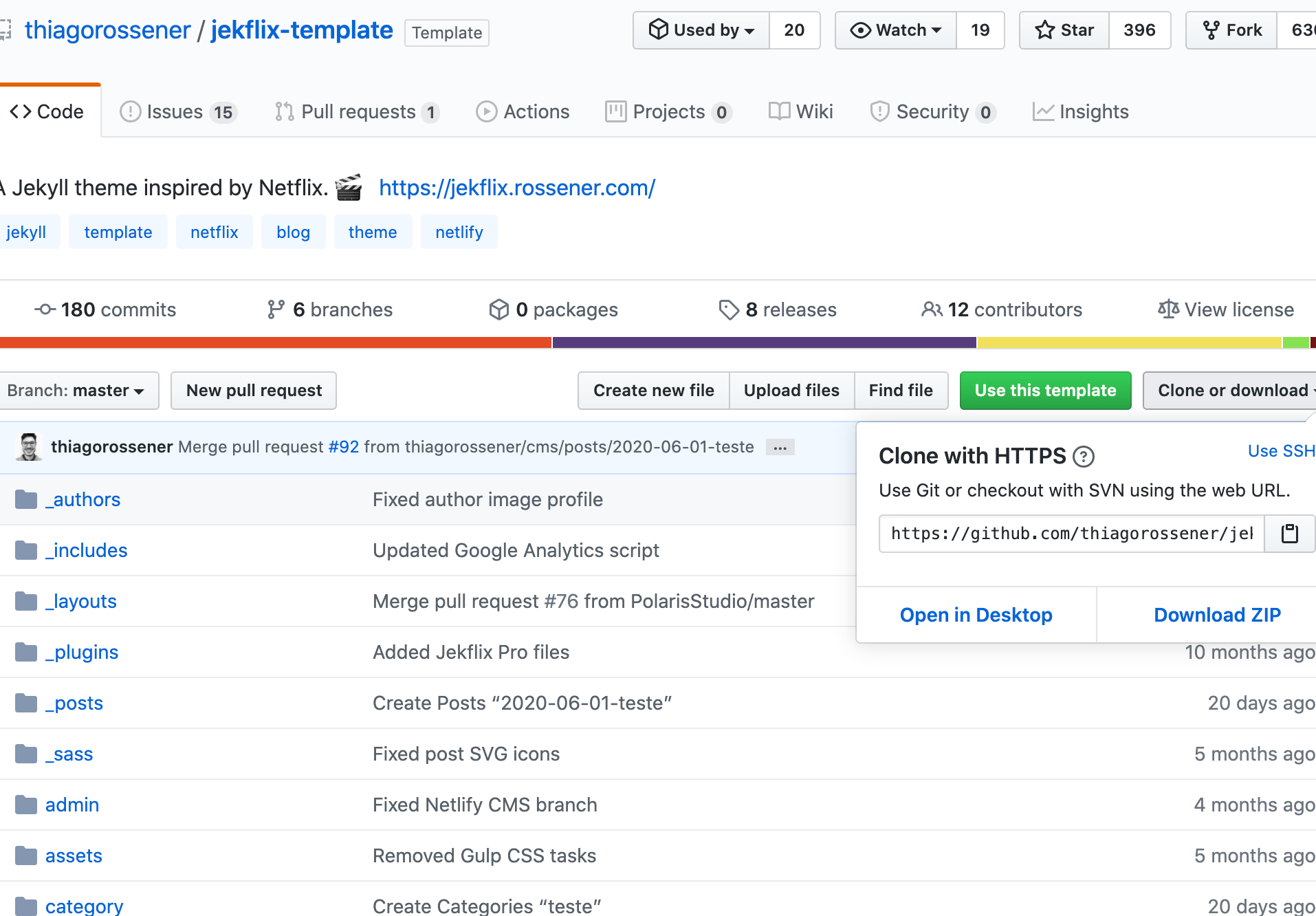Download repository as ZIP

point(1216,614)
